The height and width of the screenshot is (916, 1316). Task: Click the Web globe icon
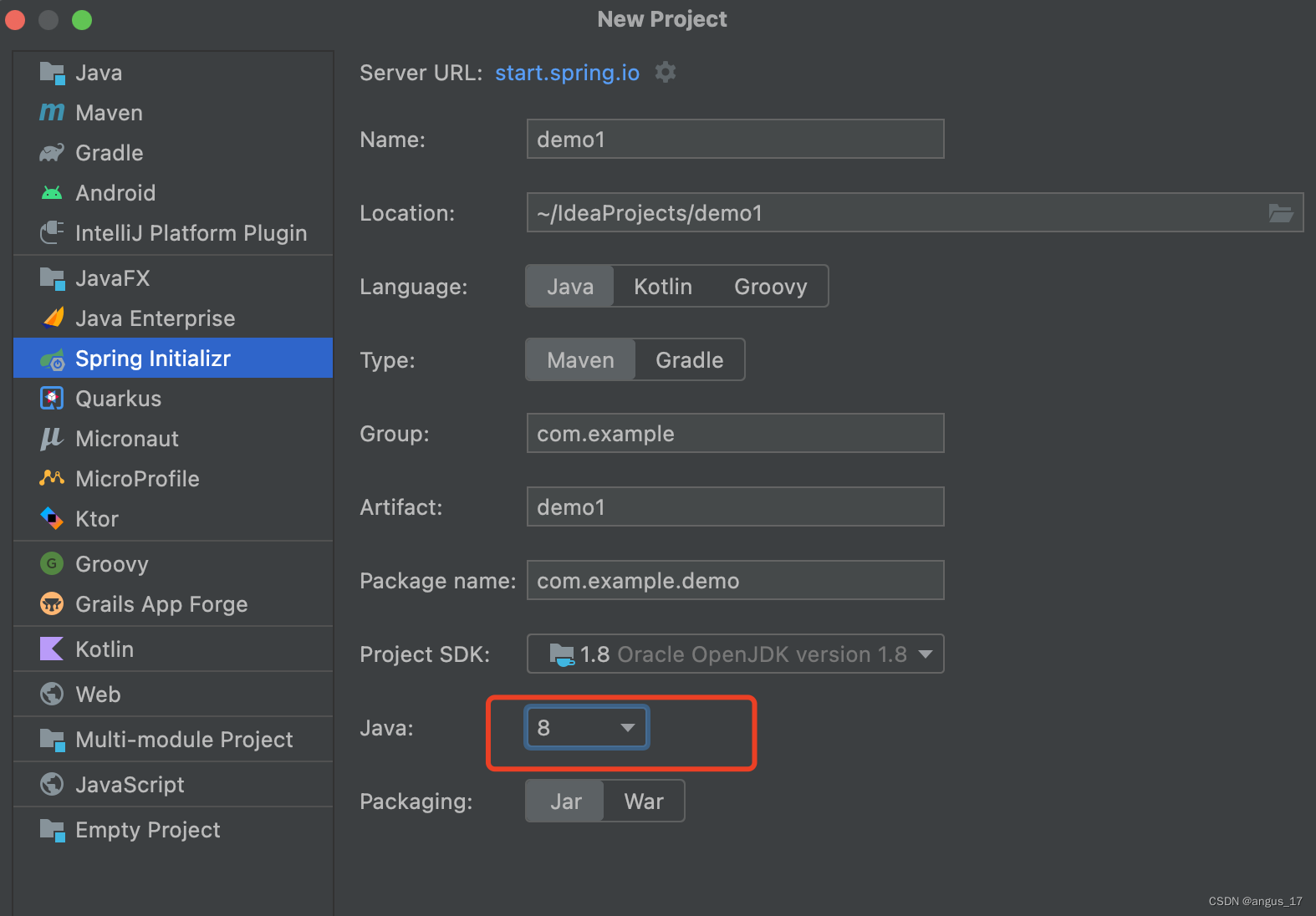tap(52, 694)
